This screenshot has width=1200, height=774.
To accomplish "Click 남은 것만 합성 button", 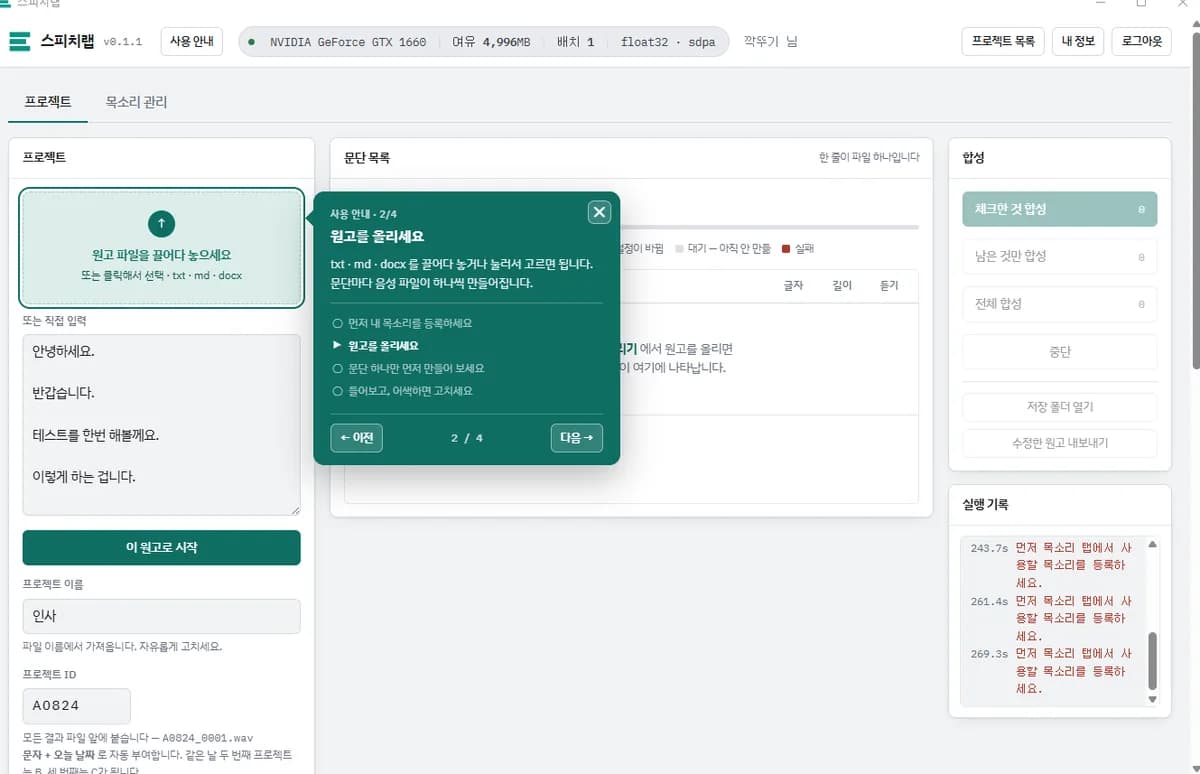I will pyautogui.click(x=1059, y=256).
